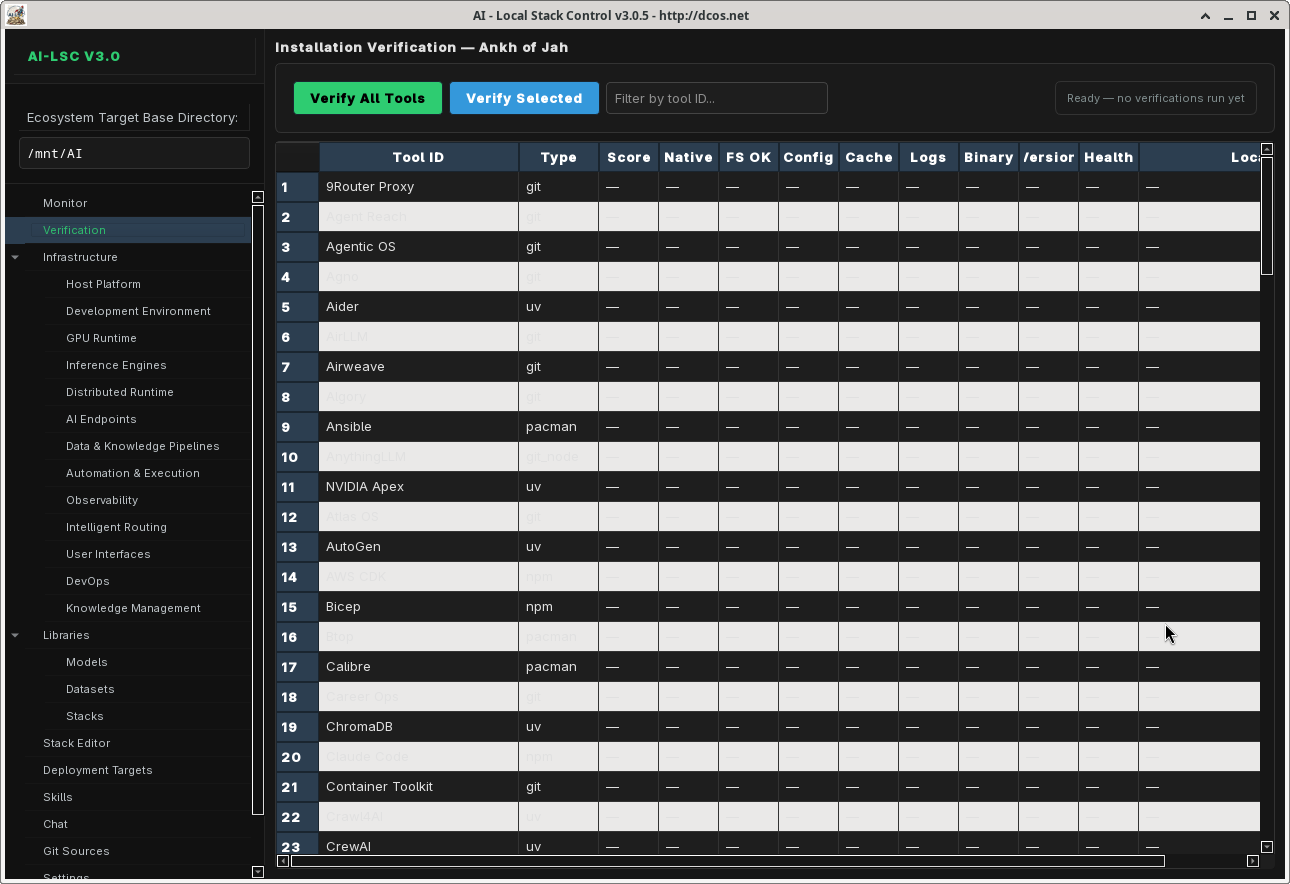Screen dimensions: 1290x884
Task: Collapse the Libraries tree section
Action: click(x=15, y=635)
